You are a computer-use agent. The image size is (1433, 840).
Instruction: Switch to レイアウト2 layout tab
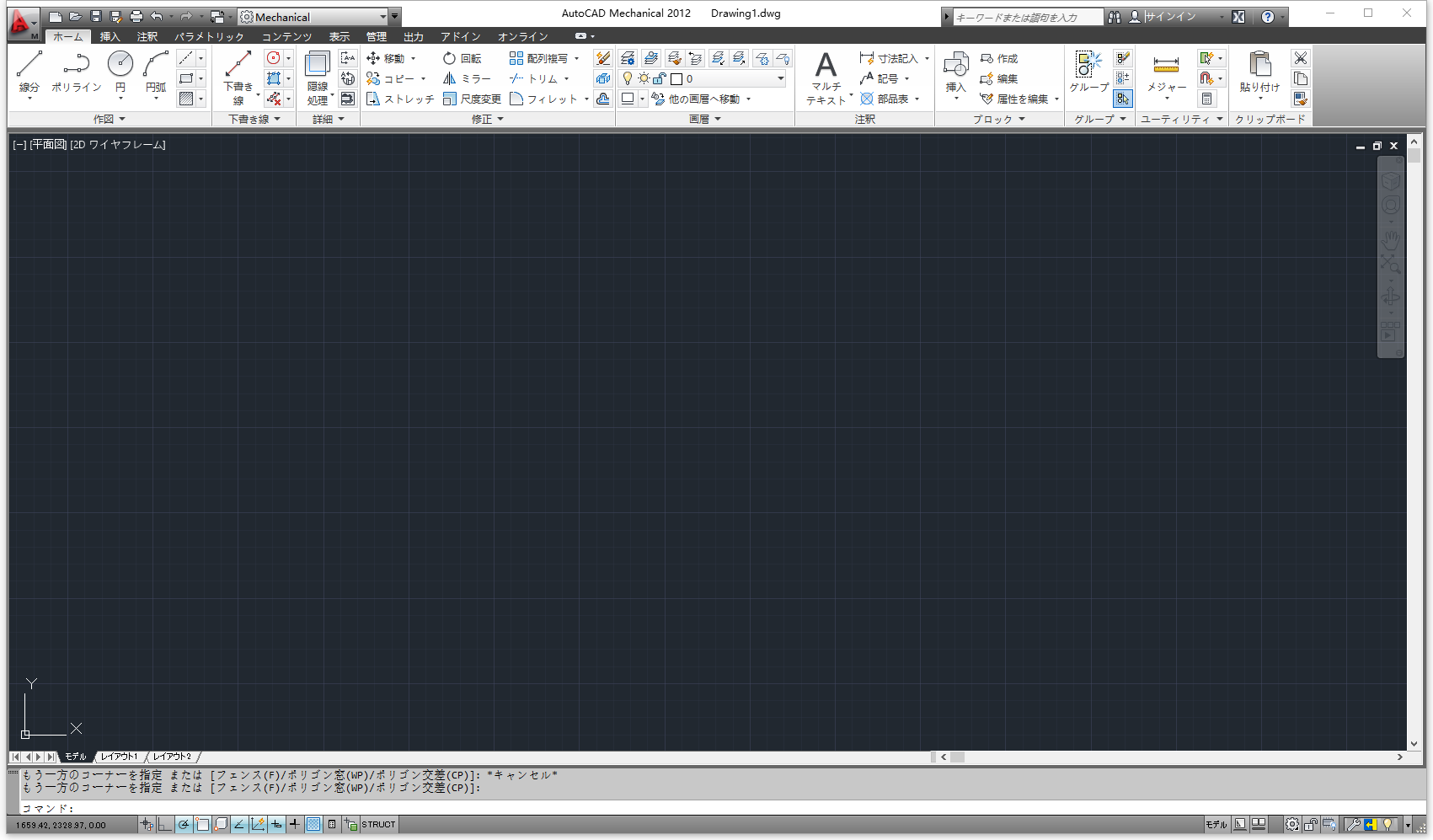pos(172,757)
